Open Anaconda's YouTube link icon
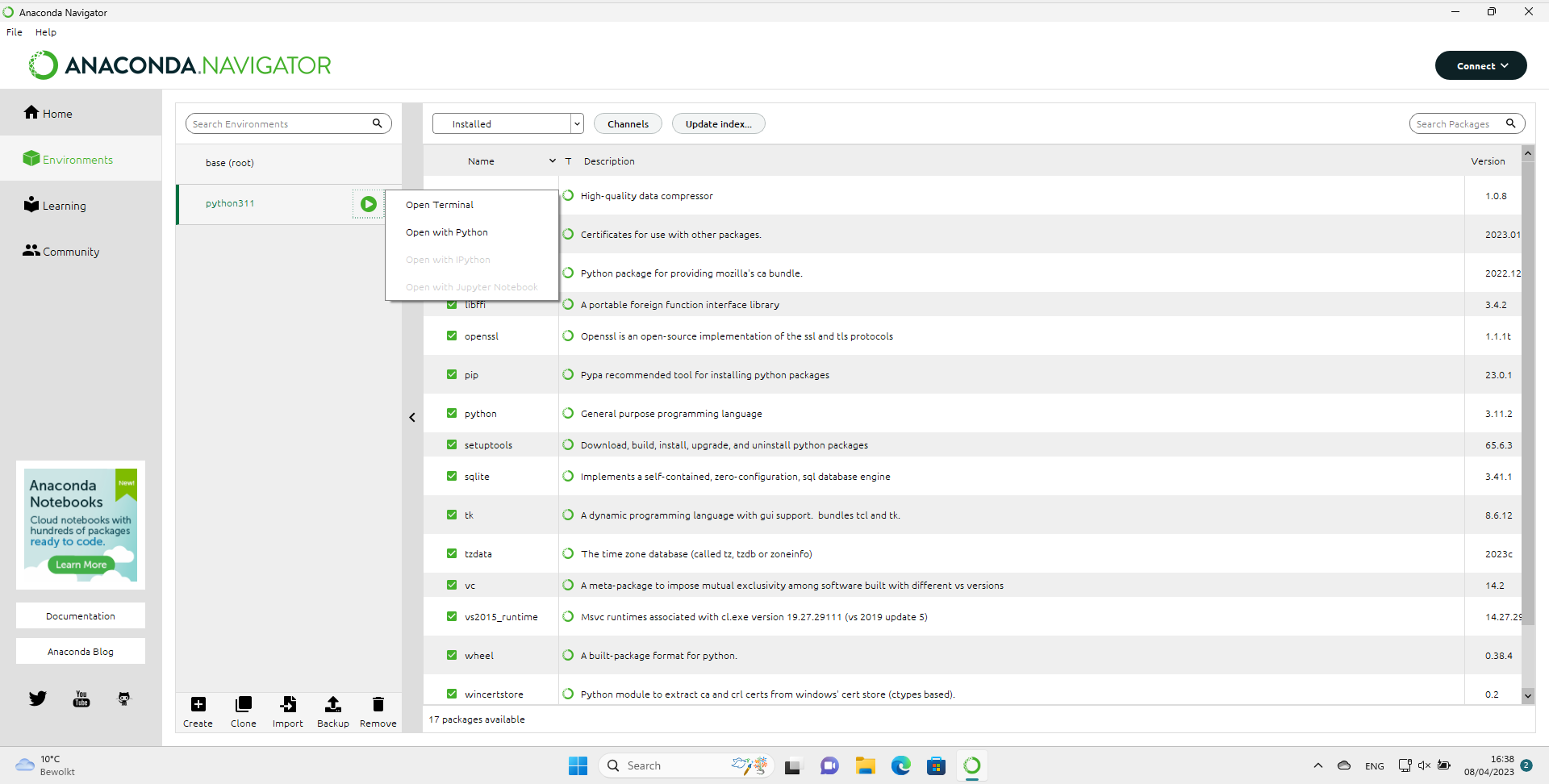Screen dimensions: 1549x784 [81, 699]
